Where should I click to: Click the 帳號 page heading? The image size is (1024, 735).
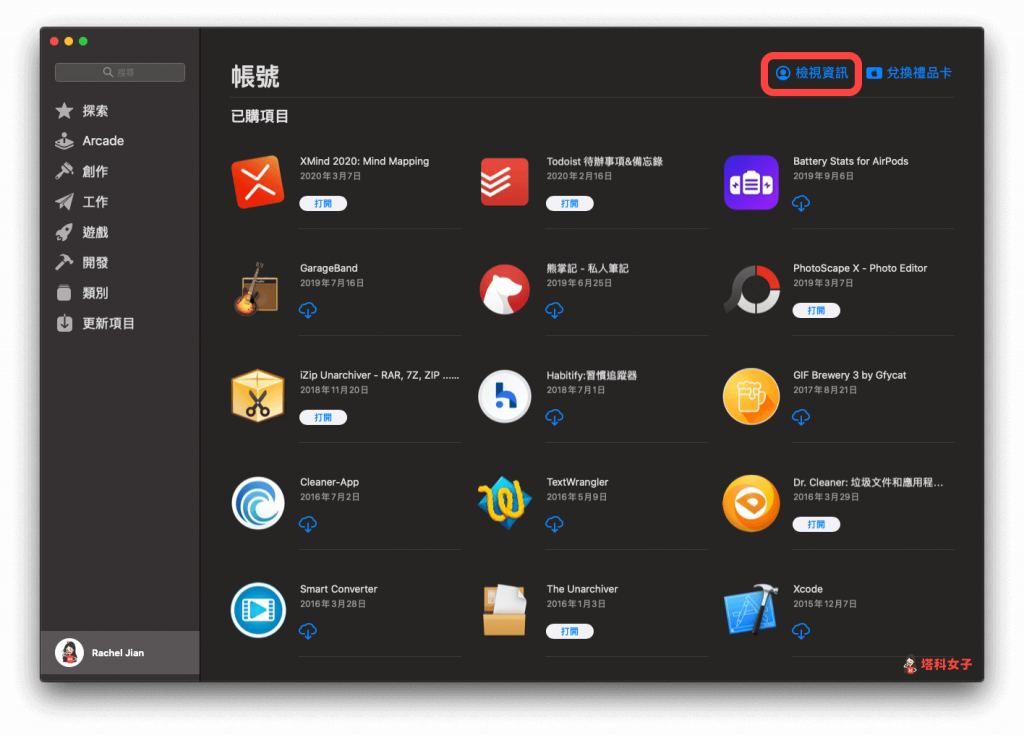tap(255, 76)
